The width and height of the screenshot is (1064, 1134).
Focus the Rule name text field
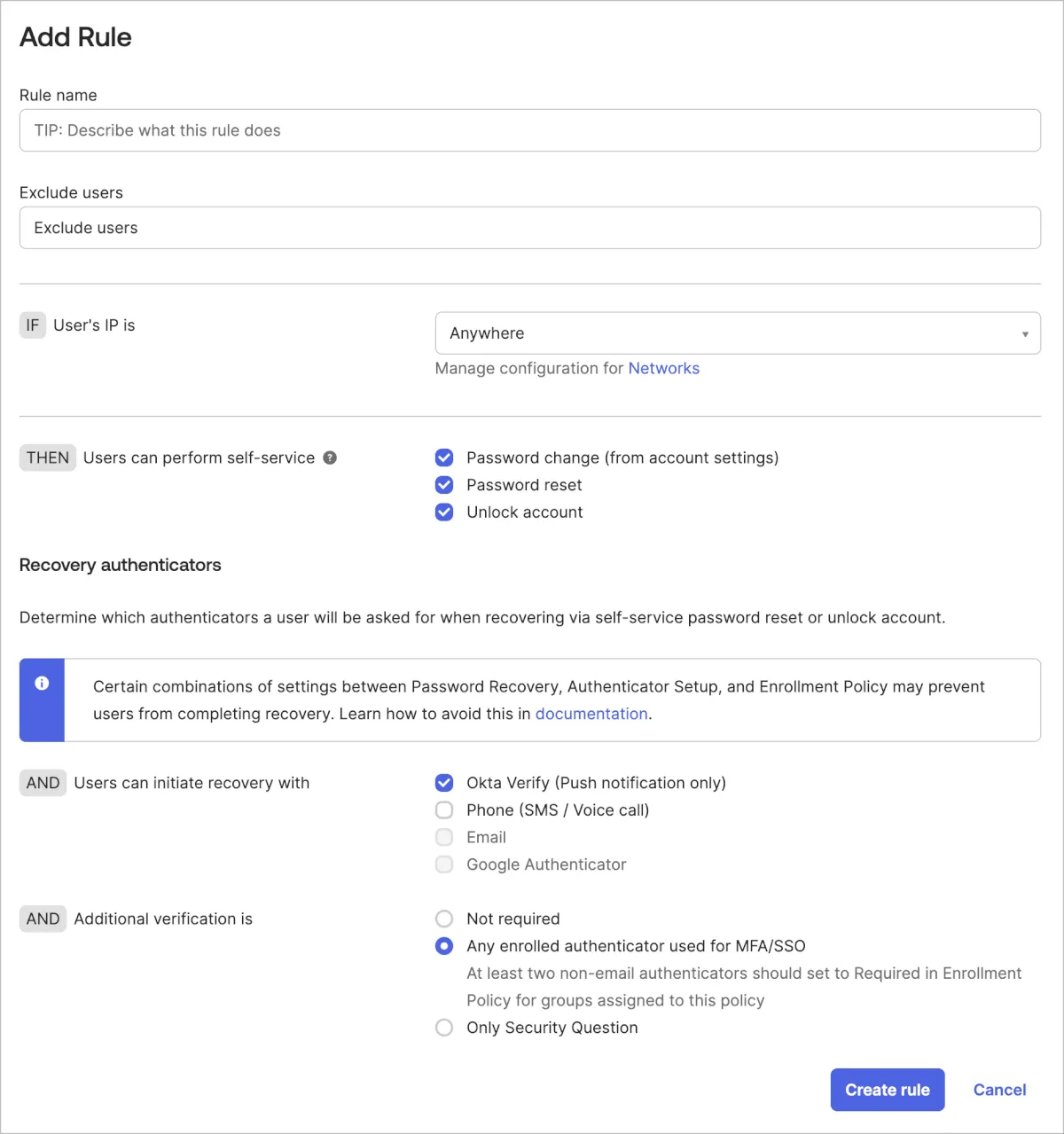tap(529, 130)
